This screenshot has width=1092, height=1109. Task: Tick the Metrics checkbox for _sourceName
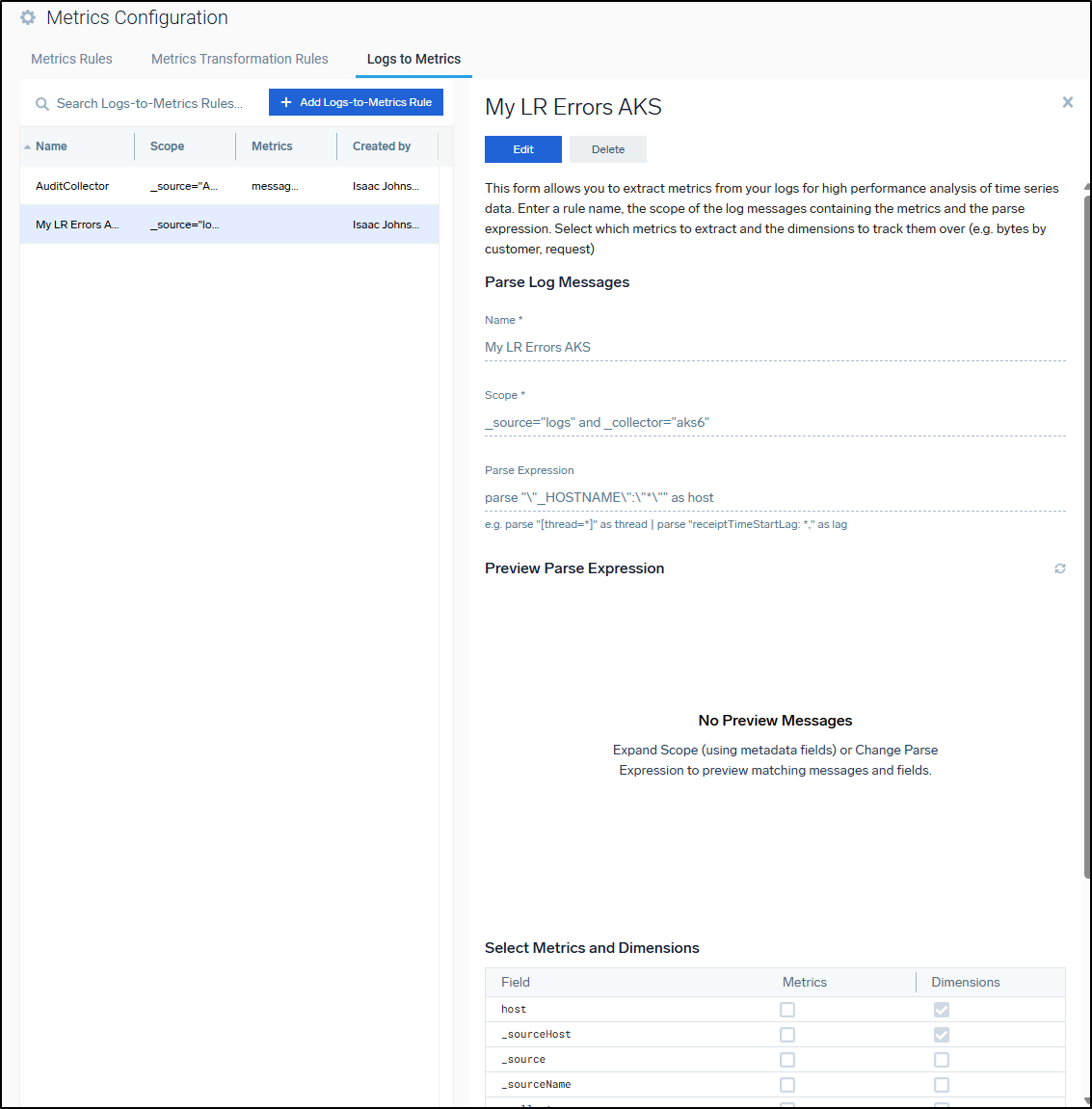pos(787,1085)
